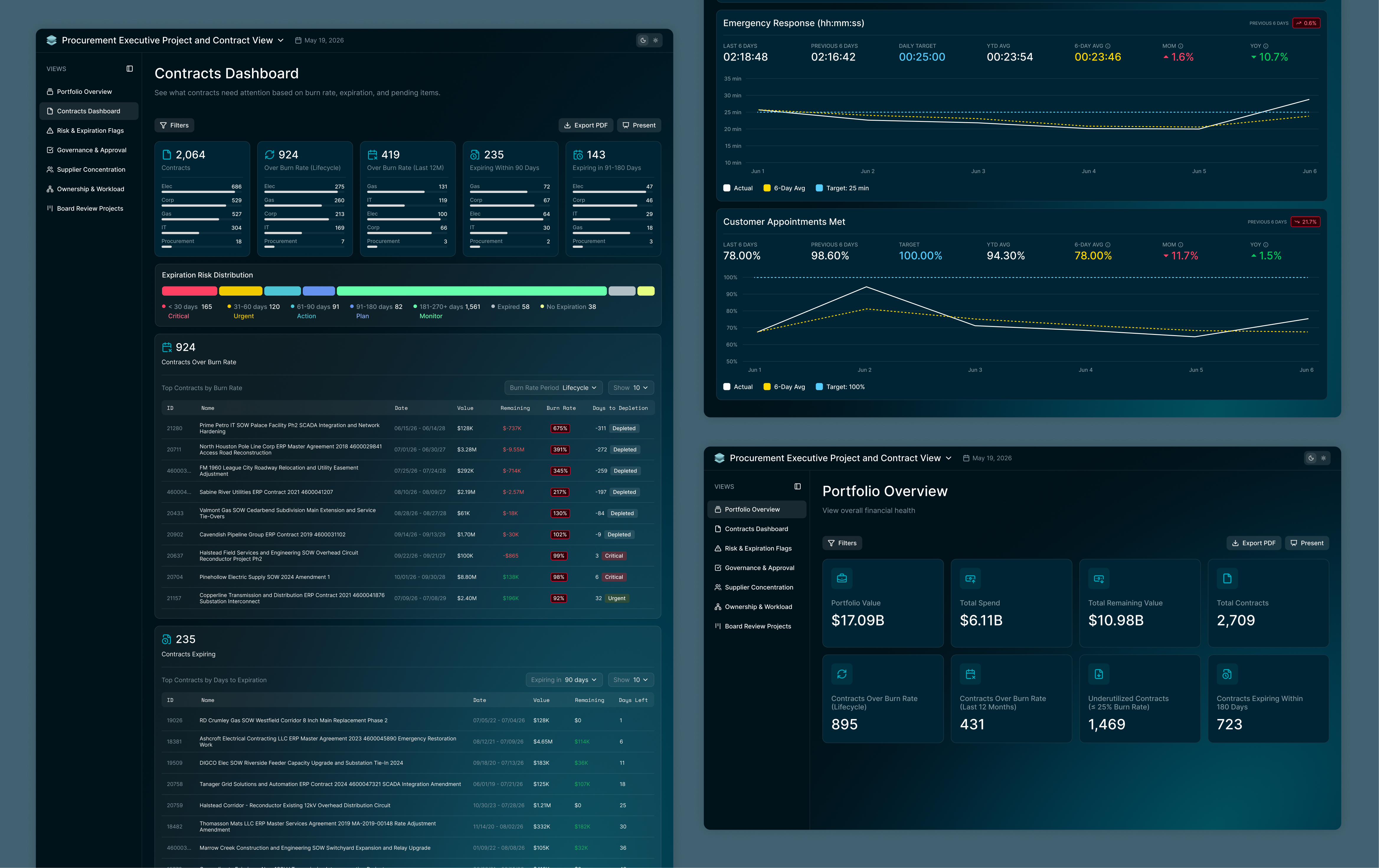Click Present in the Contracts Dashboard window

[x=639, y=125]
